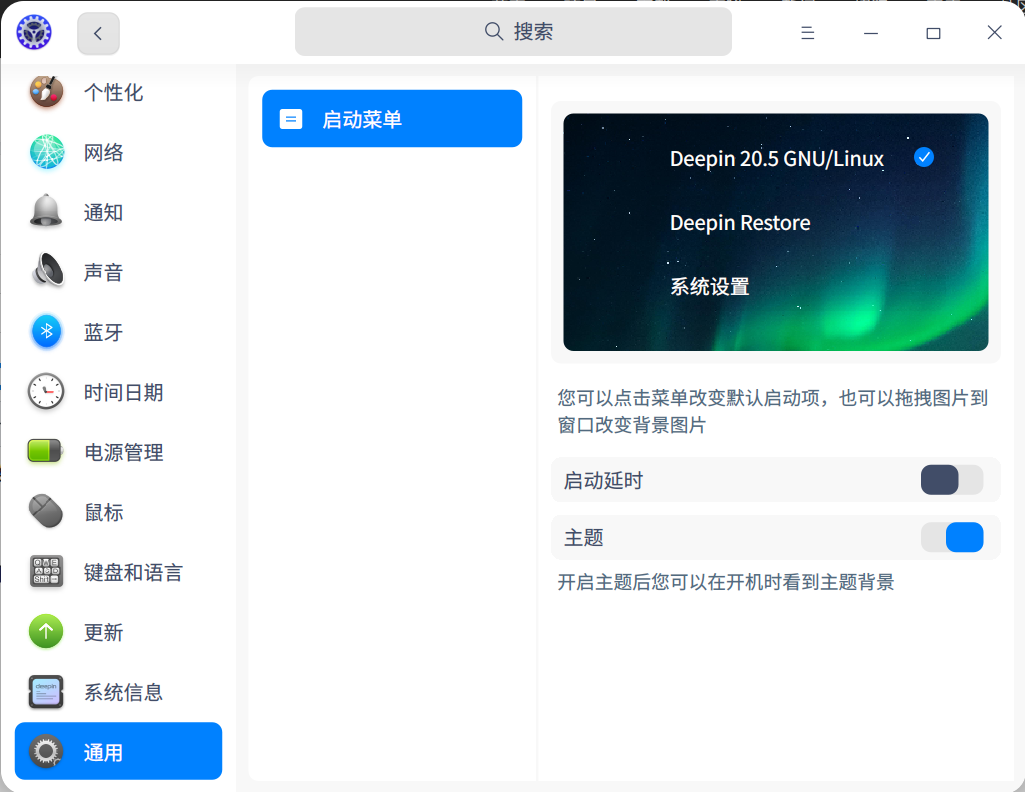Set Deepin Restore as default boot entry

pyautogui.click(x=740, y=222)
